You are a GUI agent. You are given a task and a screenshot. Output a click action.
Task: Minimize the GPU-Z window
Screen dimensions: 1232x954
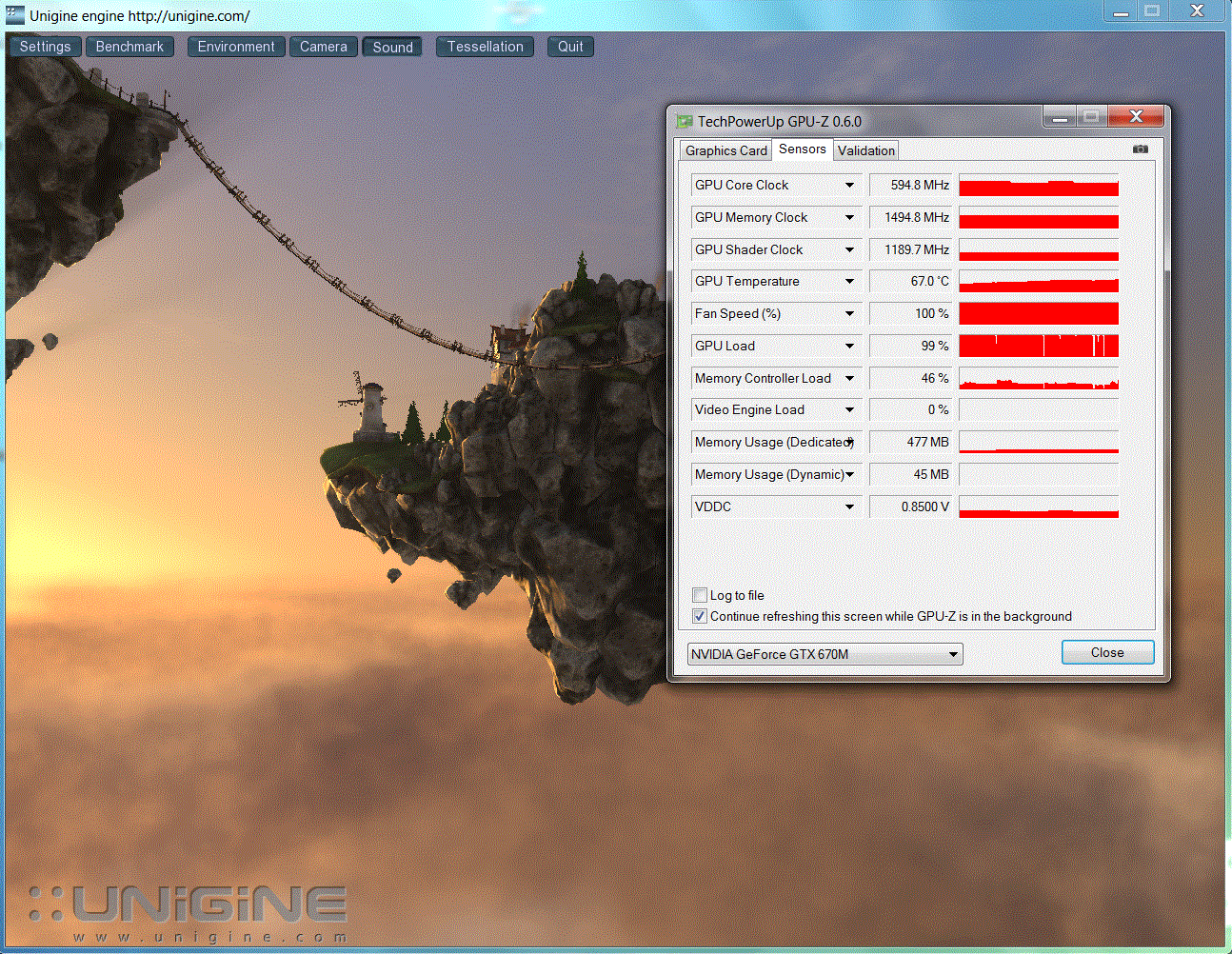[x=1060, y=117]
